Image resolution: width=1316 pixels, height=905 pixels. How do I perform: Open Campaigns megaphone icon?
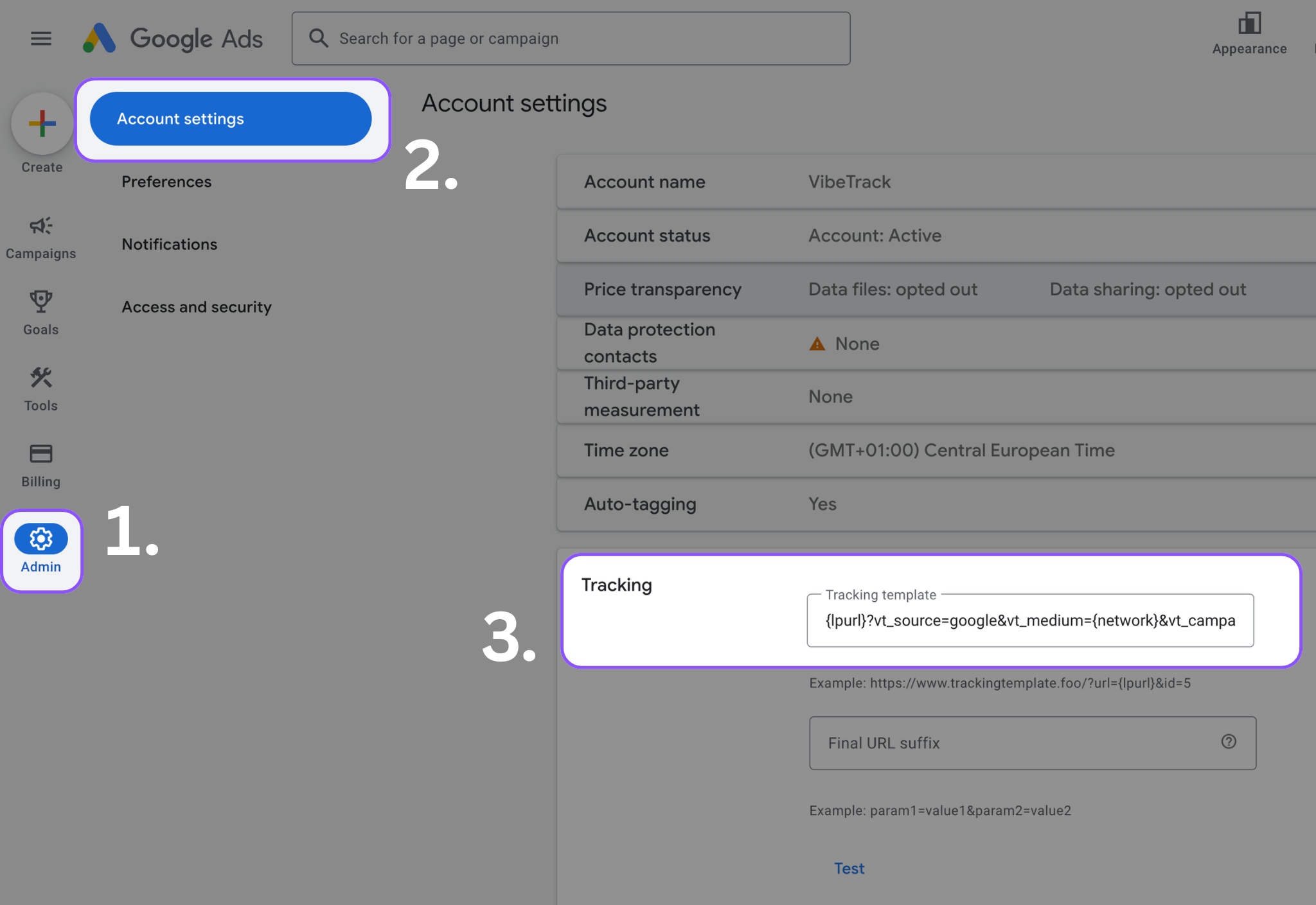click(41, 226)
